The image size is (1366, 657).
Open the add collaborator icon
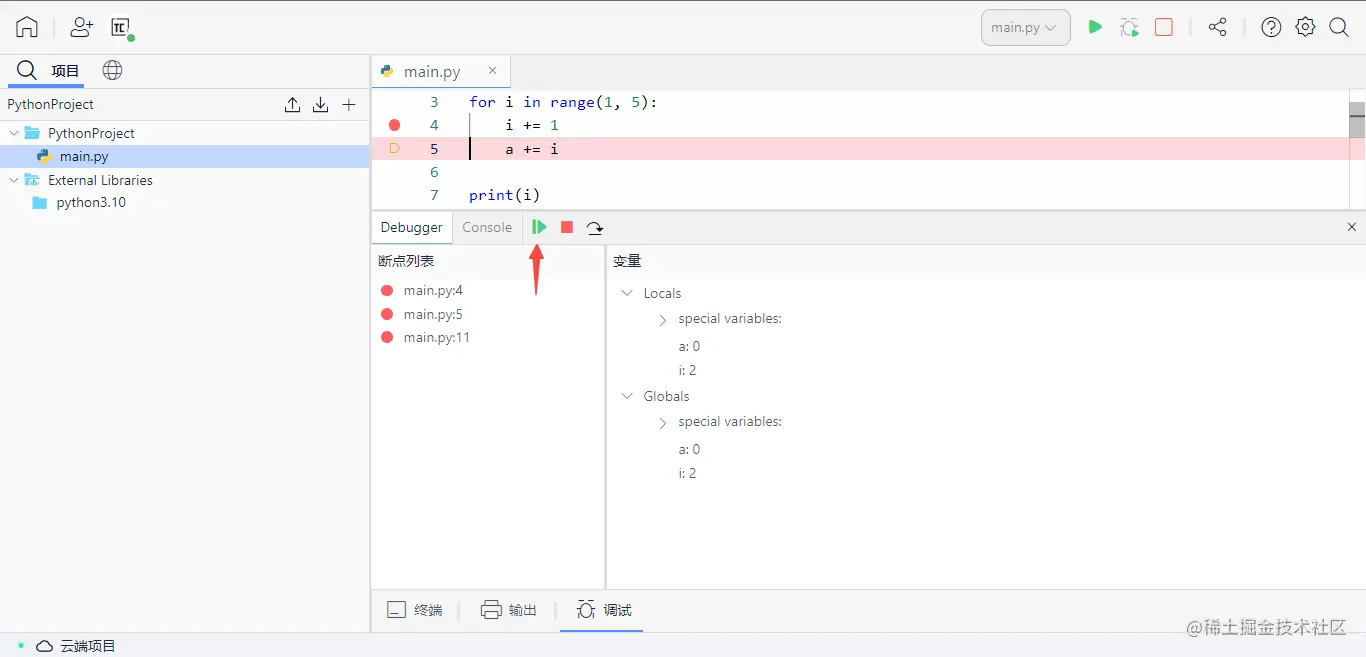tap(82, 27)
